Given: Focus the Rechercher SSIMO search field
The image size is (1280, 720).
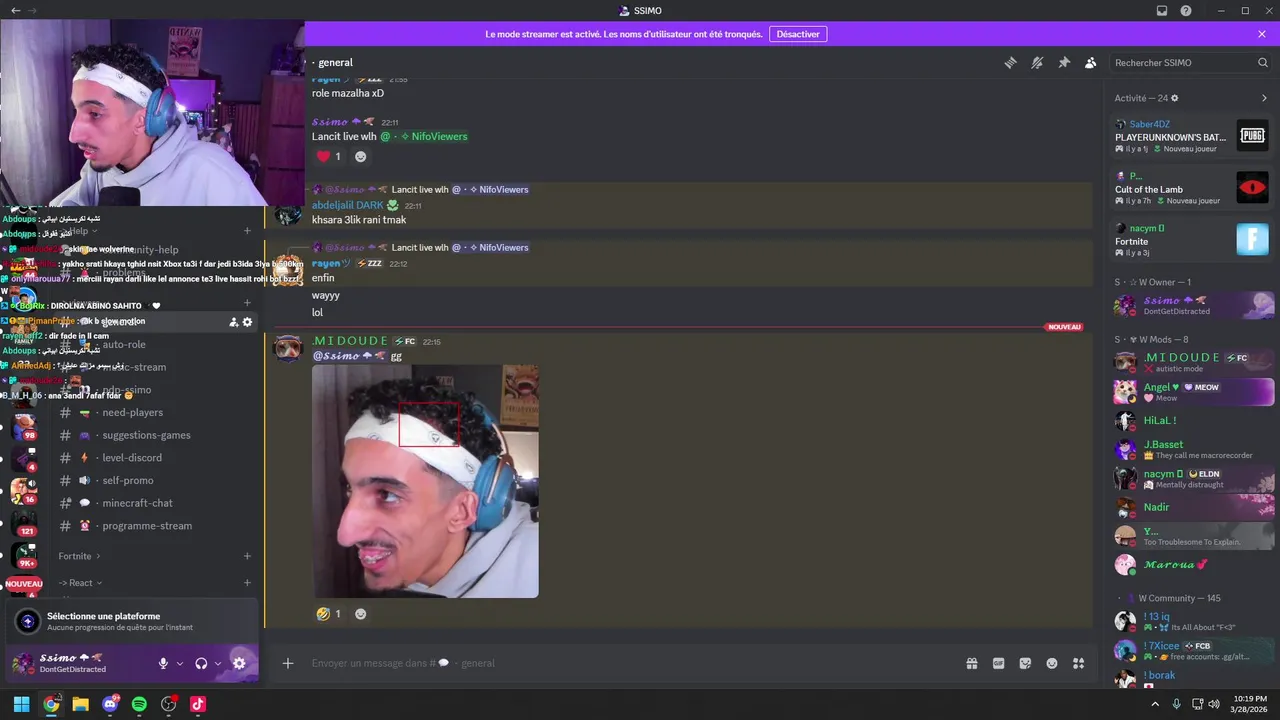Looking at the screenshot, I should click(x=1190, y=62).
